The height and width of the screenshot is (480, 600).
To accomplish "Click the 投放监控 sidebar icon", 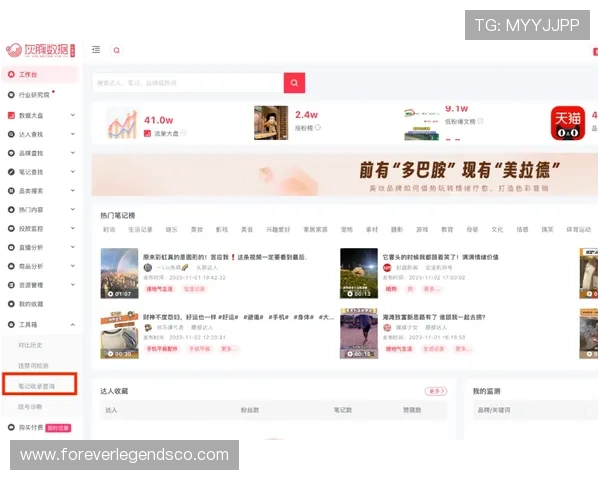I will point(11,229).
